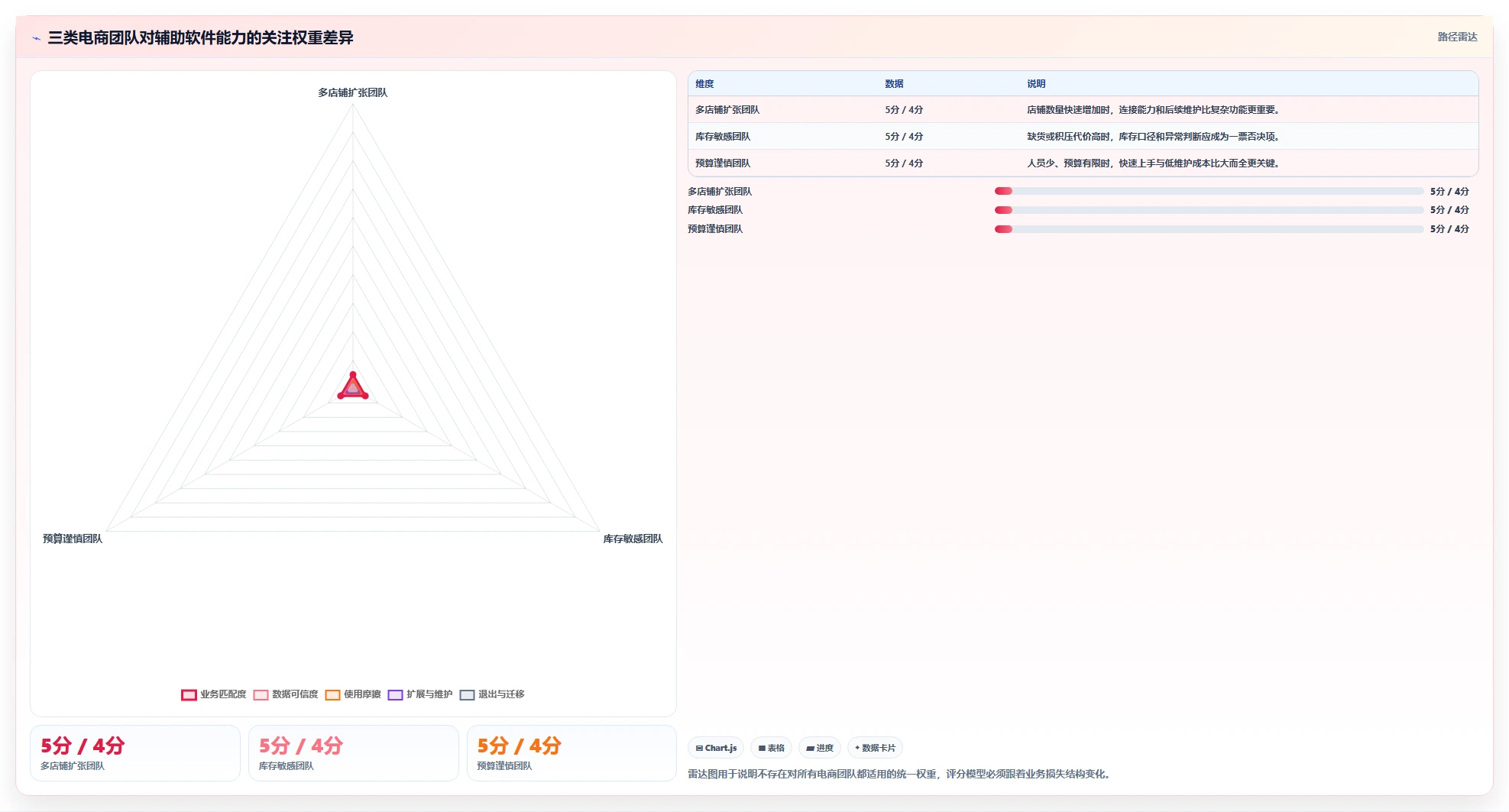Image resolution: width=1509 pixels, height=812 pixels.
Task: Click the small icon beside the page title
Action: click(37, 38)
